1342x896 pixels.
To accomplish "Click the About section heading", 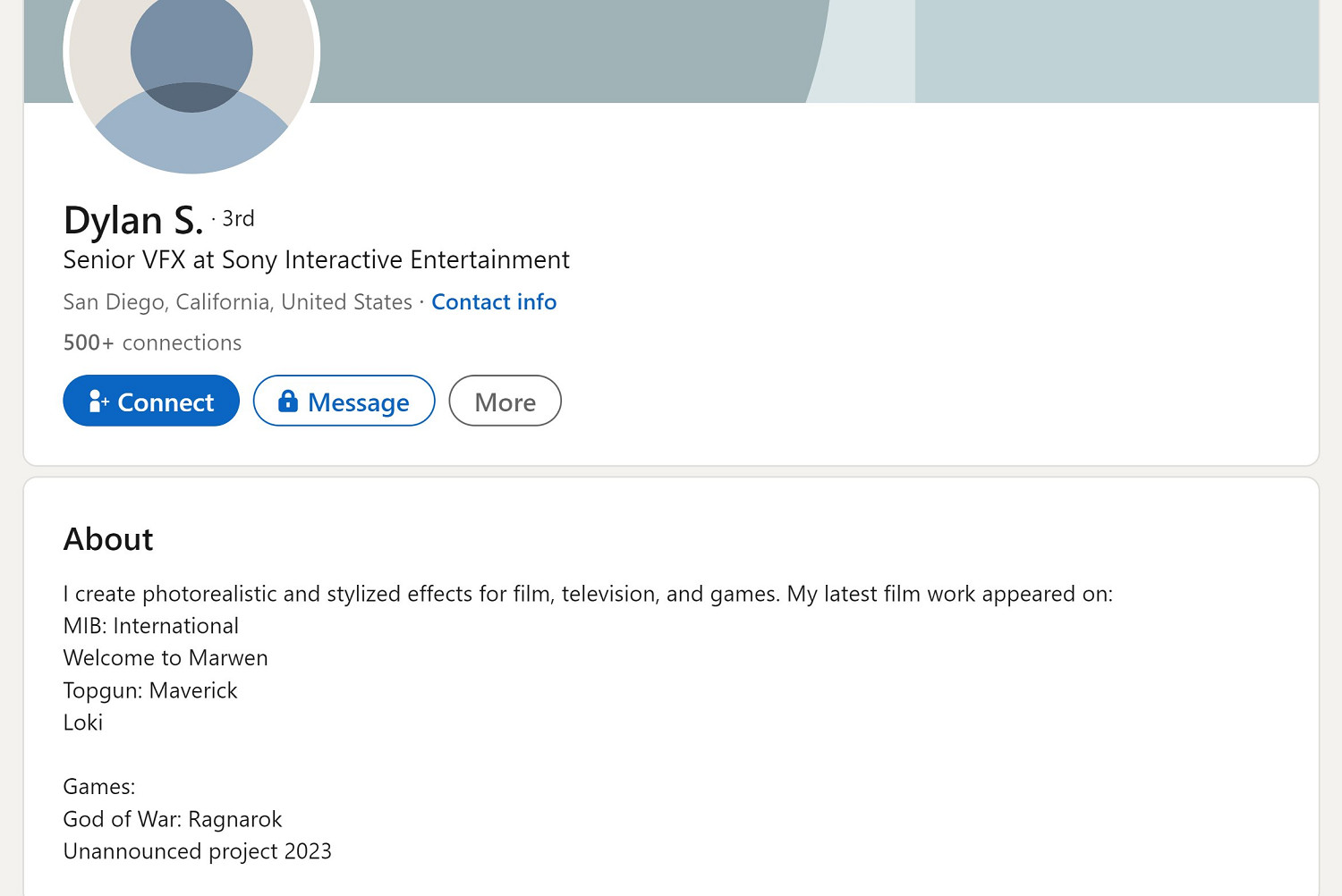I will click(x=108, y=539).
